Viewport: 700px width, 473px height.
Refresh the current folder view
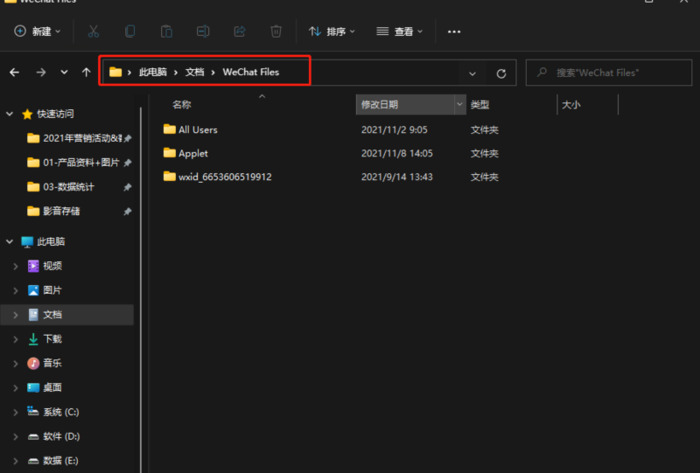pyautogui.click(x=501, y=73)
